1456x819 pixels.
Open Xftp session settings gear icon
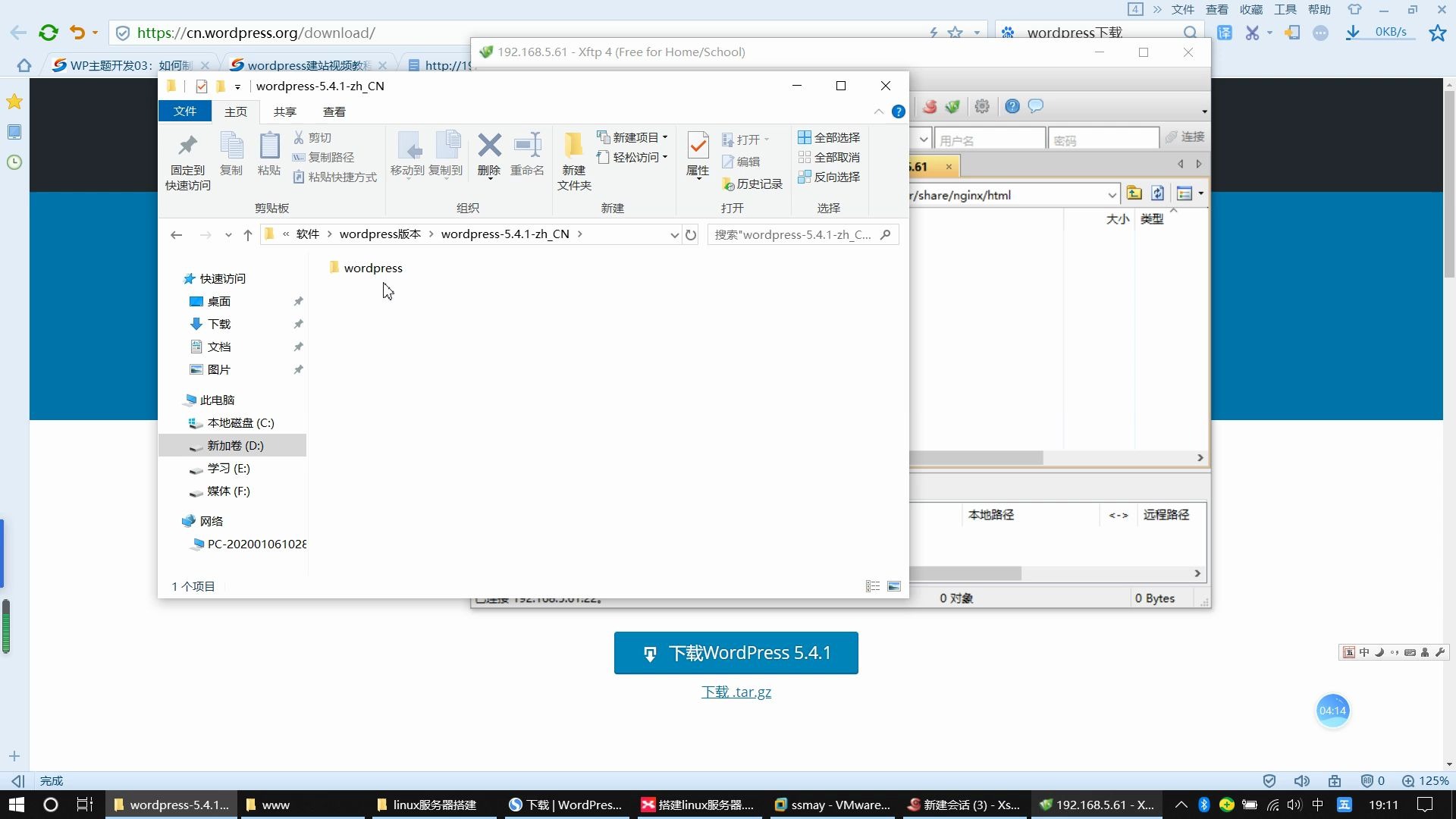coord(981,106)
